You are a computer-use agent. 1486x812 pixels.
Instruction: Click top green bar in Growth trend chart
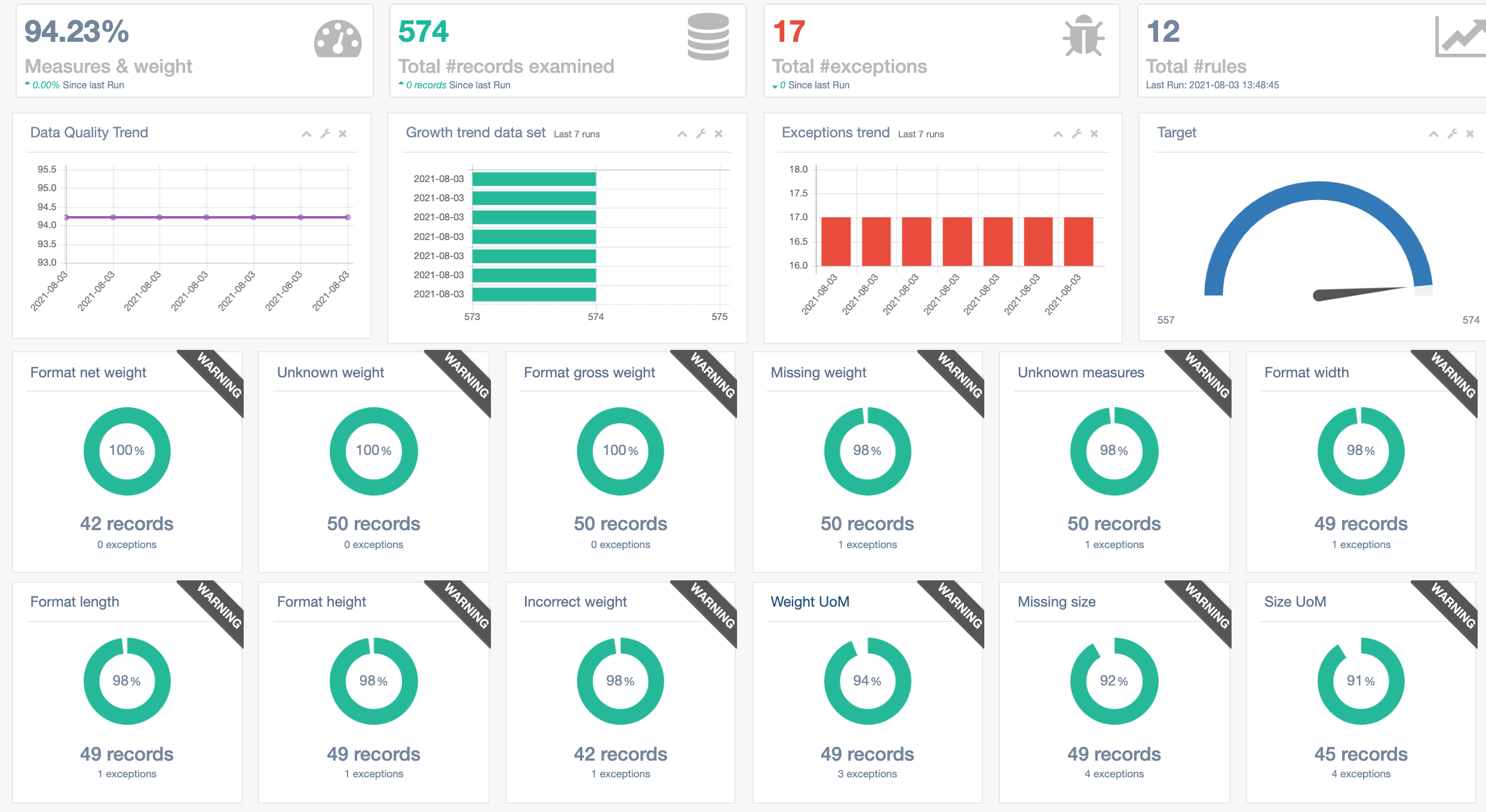534,179
